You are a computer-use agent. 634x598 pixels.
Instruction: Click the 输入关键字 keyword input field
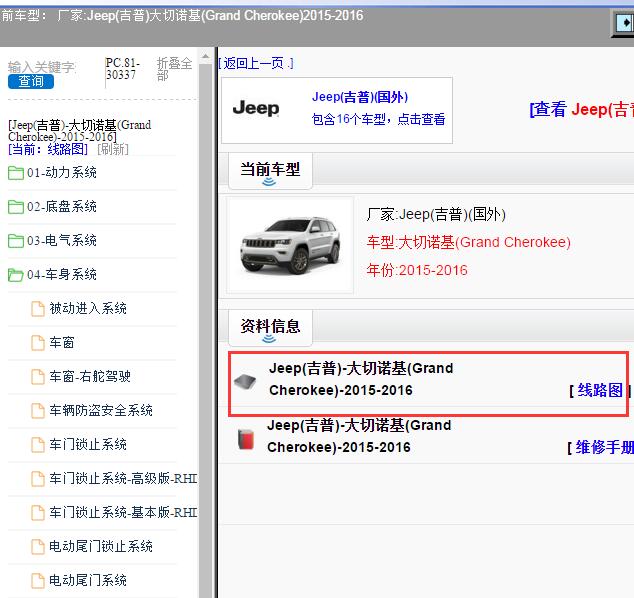(x=42, y=67)
